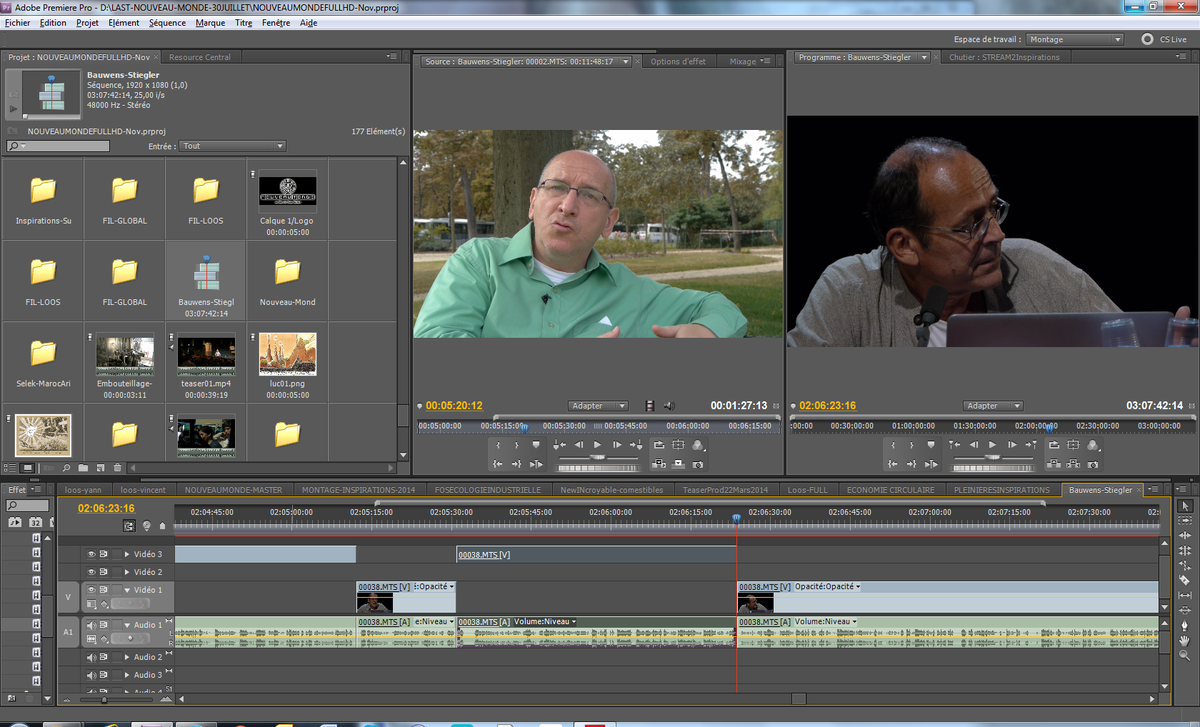Screen dimensions: 1200x727
Task: Open the Resource Central tab
Action: [x=200, y=57]
